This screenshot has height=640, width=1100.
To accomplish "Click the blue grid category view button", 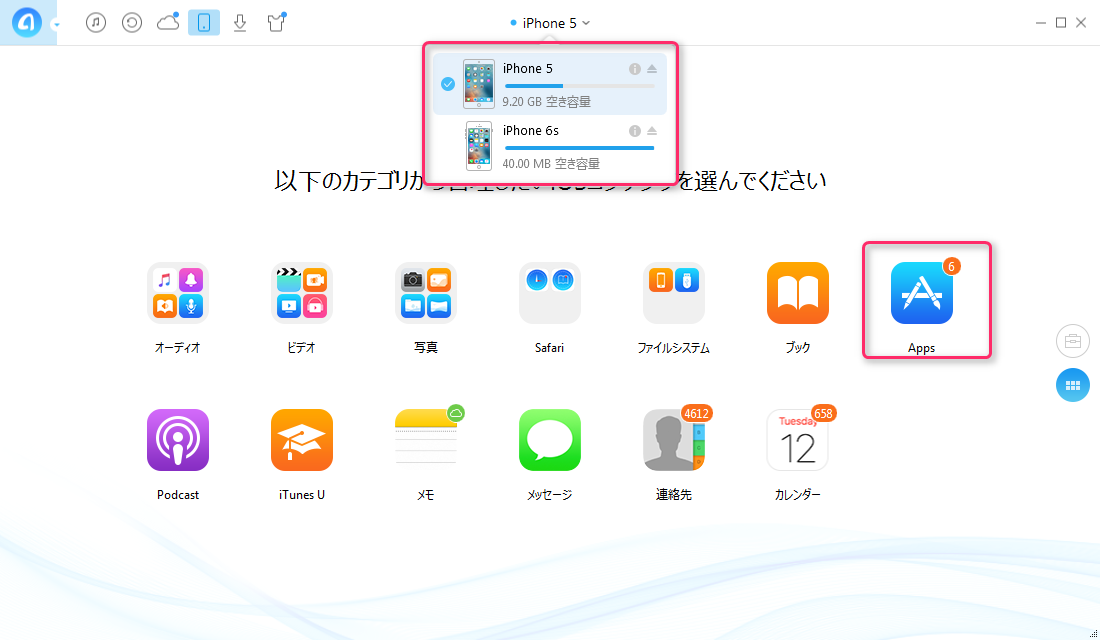I will (1073, 385).
